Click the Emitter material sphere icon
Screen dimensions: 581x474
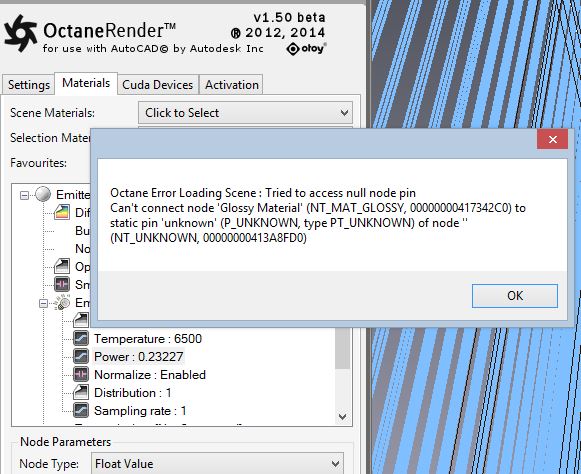(43, 194)
